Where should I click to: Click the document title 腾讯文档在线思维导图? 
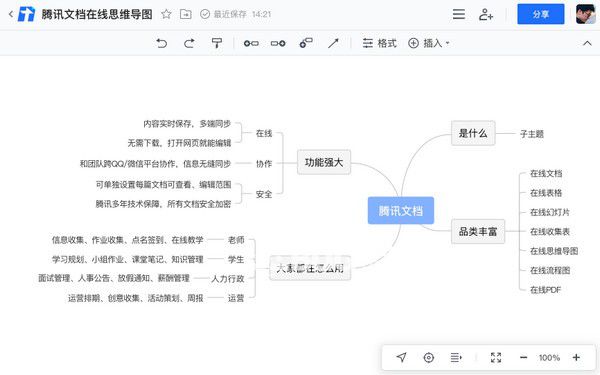(x=97, y=15)
